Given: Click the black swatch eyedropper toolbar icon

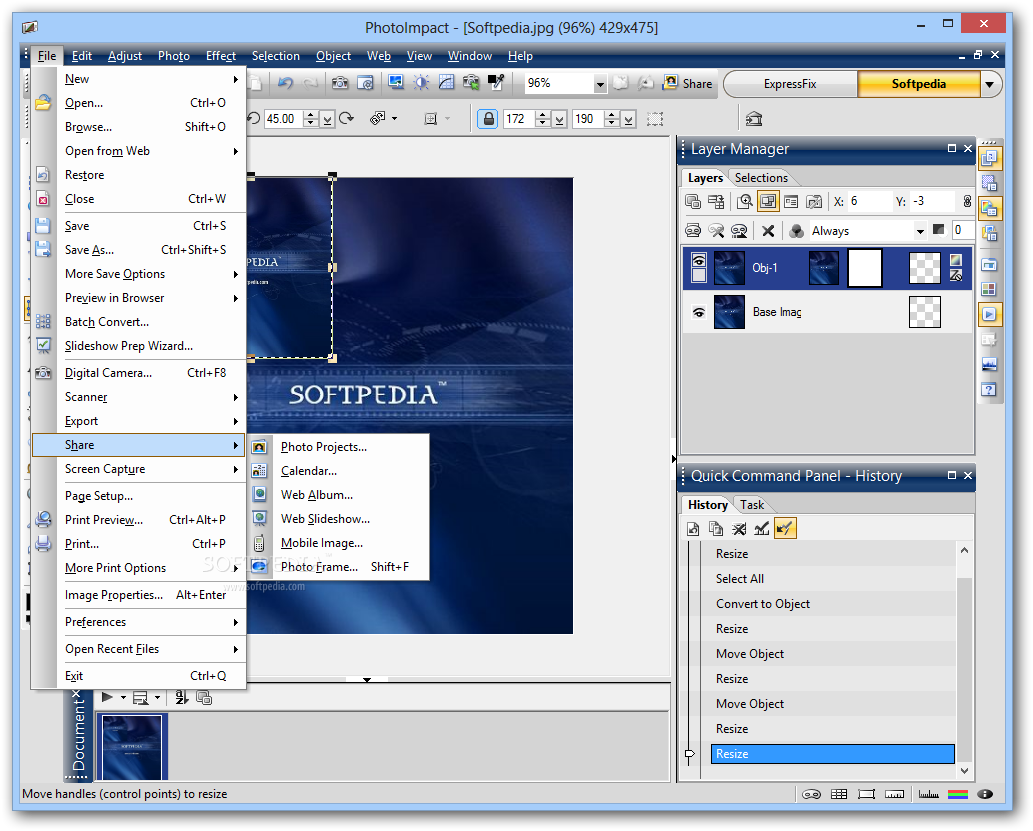Looking at the screenshot, I should click(x=496, y=82).
